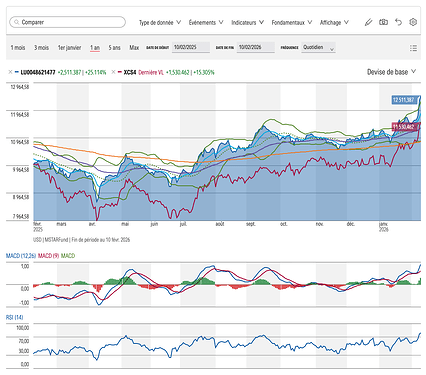Select the 5 ans period
426x375 pixels.
click(114, 48)
